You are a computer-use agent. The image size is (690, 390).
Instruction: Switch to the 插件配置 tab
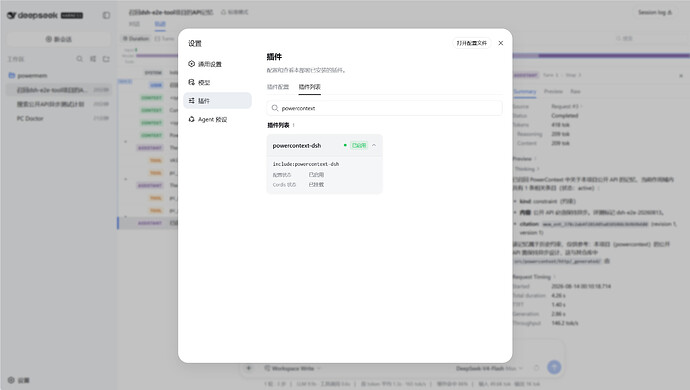tap(278, 87)
